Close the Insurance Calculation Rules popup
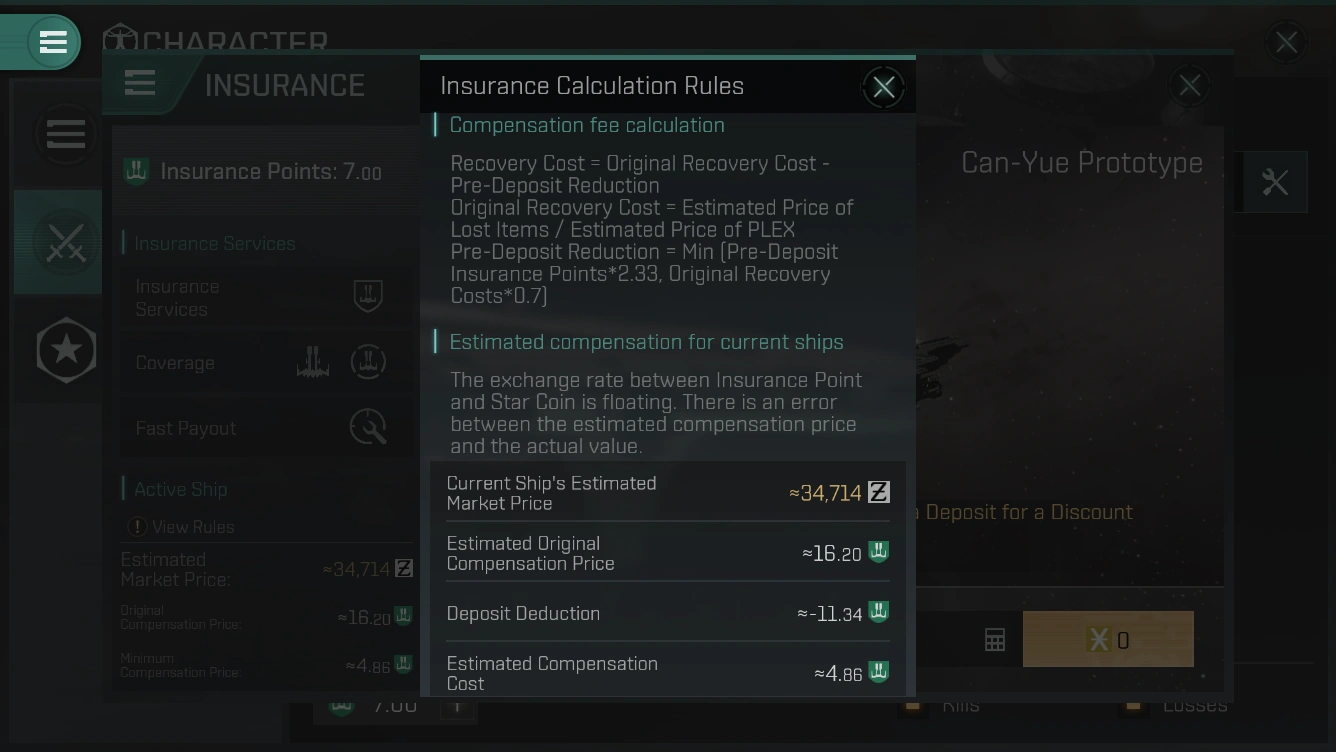This screenshot has width=1336, height=752. pos(883,88)
